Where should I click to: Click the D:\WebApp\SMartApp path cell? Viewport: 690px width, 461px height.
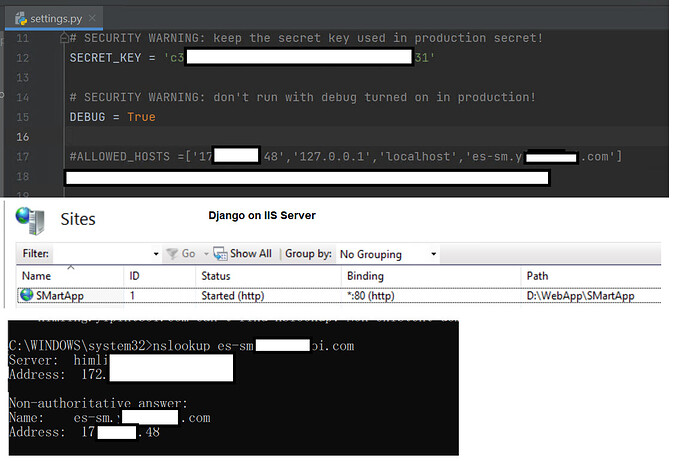(x=580, y=296)
